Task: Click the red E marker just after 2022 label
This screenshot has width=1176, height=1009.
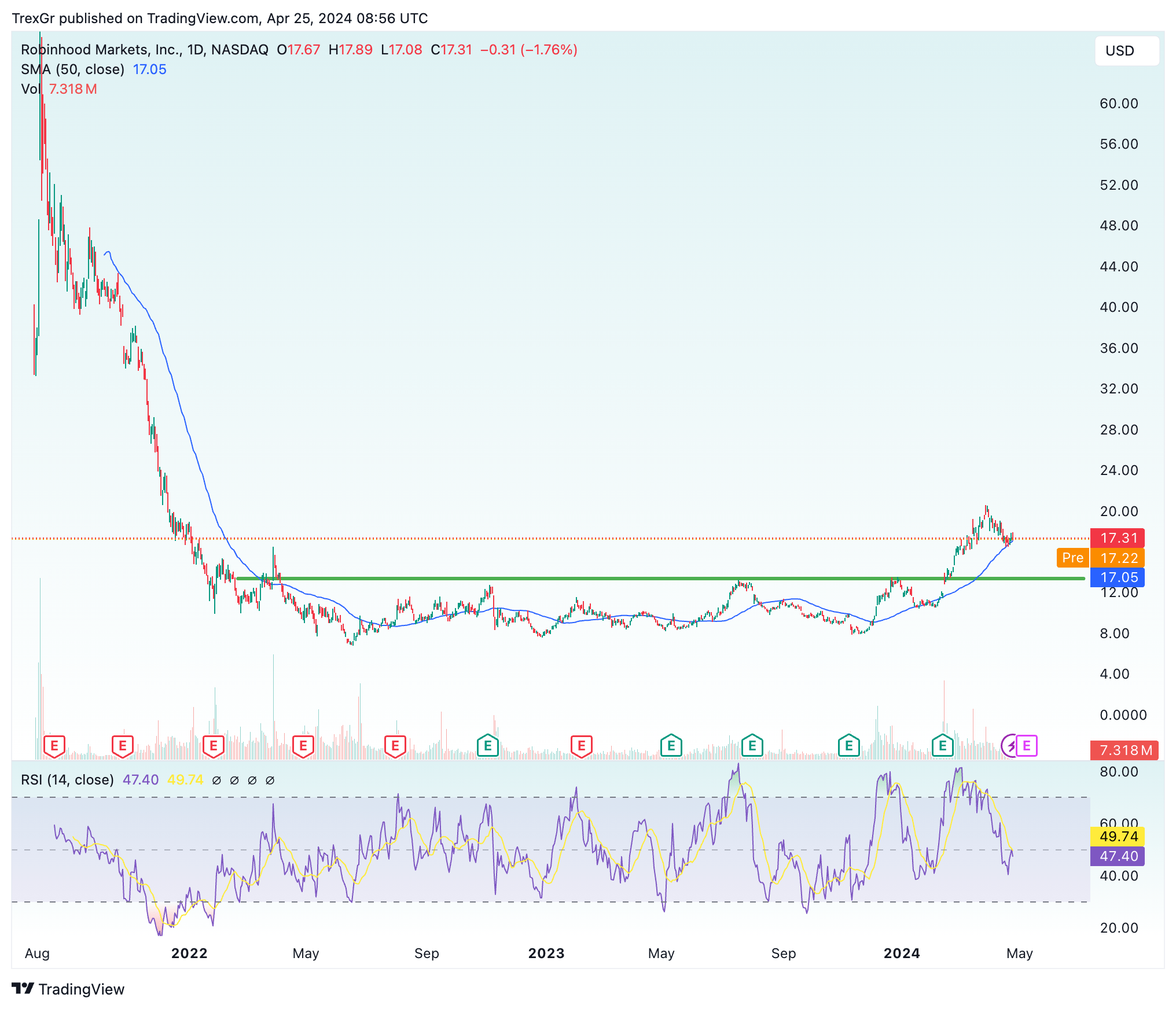Action: 214,746
